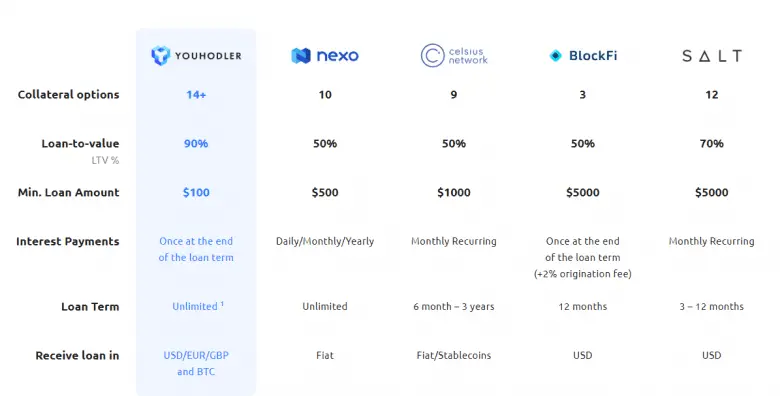The image size is (780, 396).
Task: Select YouHodler's 14+ collateral options value
Action: click(x=196, y=95)
